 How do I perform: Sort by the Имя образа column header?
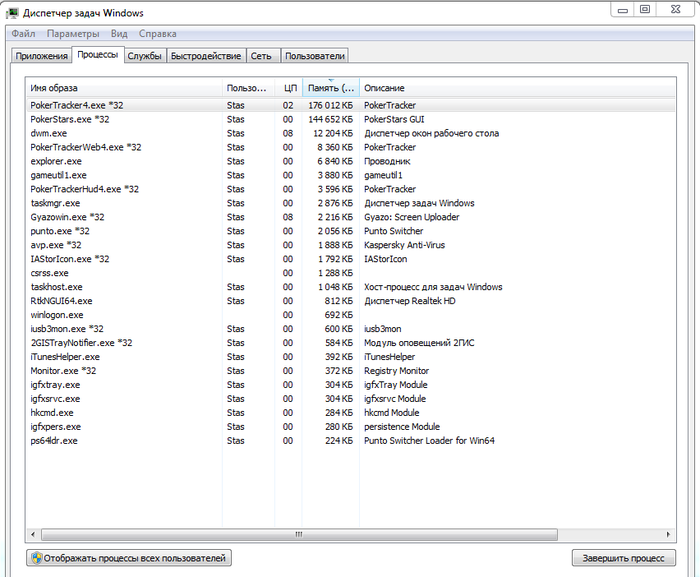click(124, 88)
